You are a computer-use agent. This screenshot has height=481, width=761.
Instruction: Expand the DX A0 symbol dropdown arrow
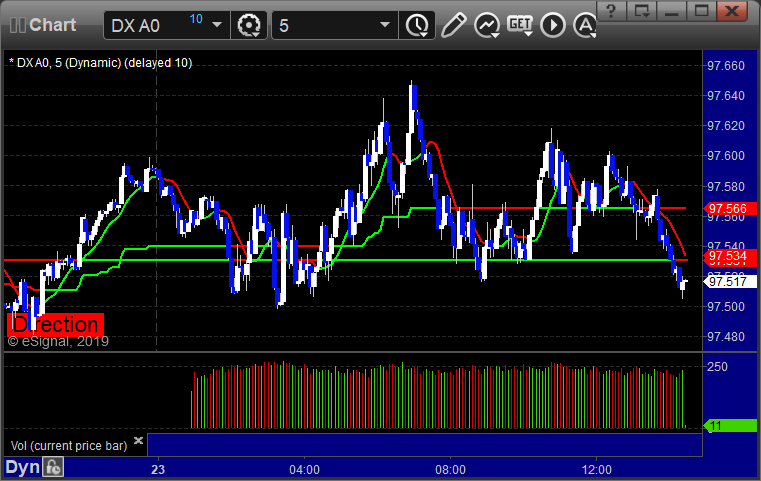click(217, 25)
